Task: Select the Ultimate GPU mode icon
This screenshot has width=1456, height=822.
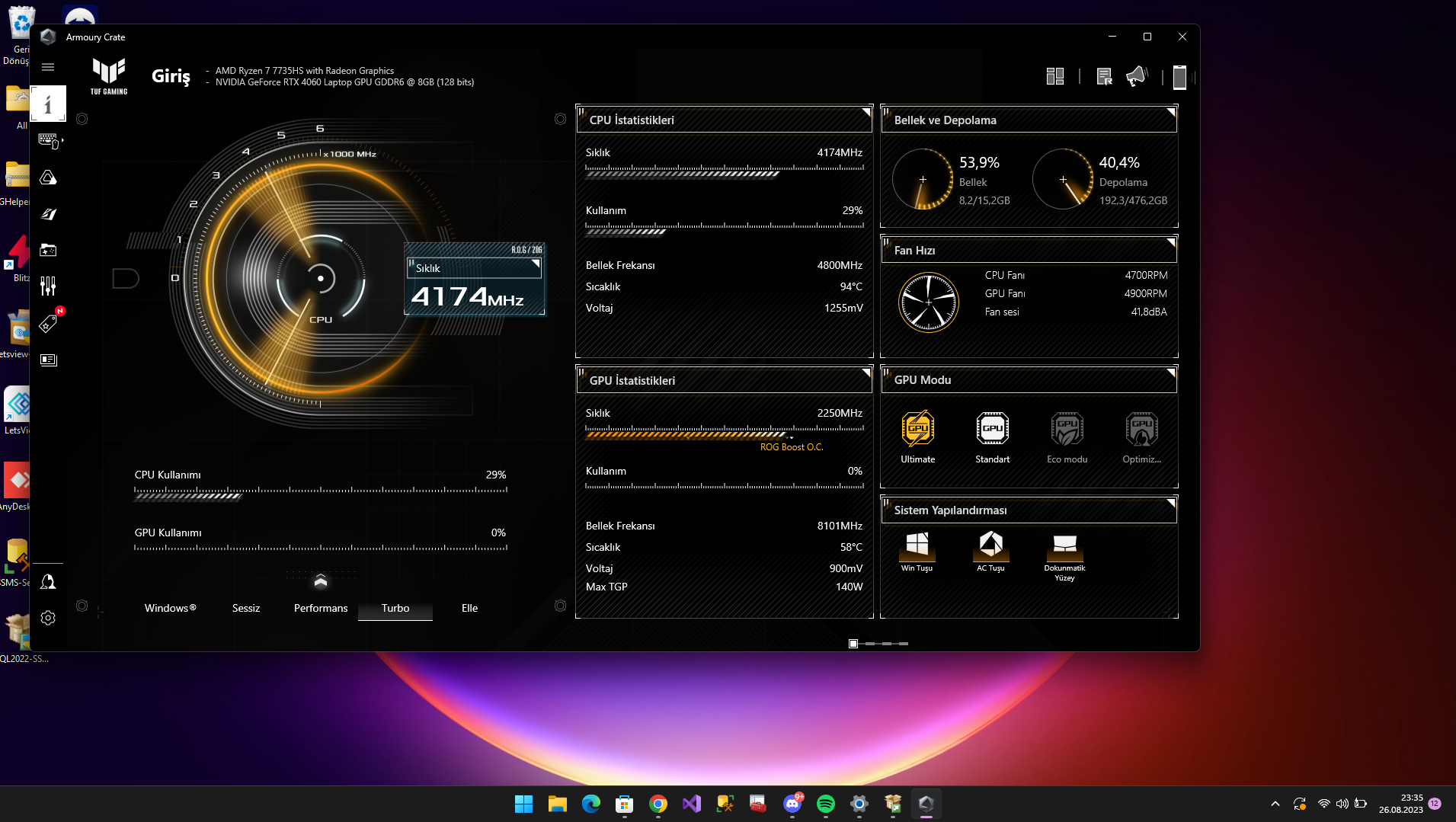Action: (x=918, y=429)
